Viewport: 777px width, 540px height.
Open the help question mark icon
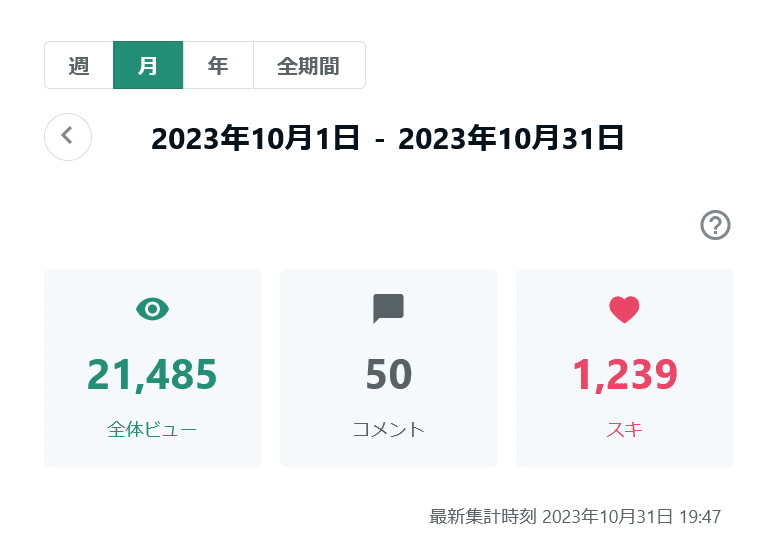point(715,225)
